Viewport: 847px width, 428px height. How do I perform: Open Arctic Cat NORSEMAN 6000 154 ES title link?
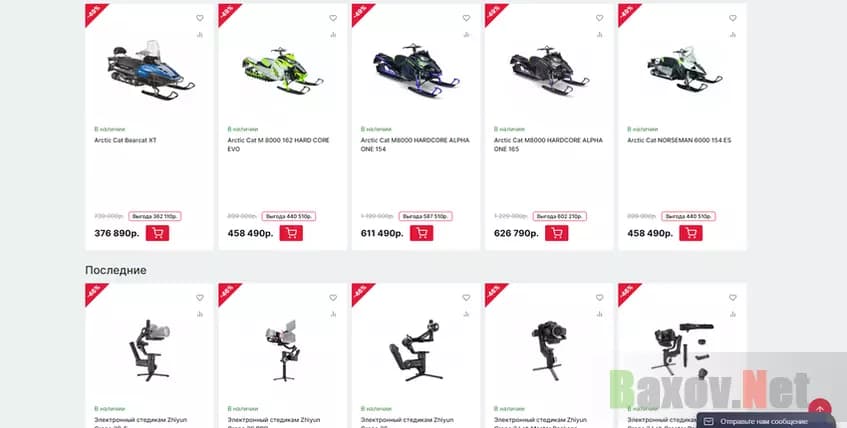679,140
